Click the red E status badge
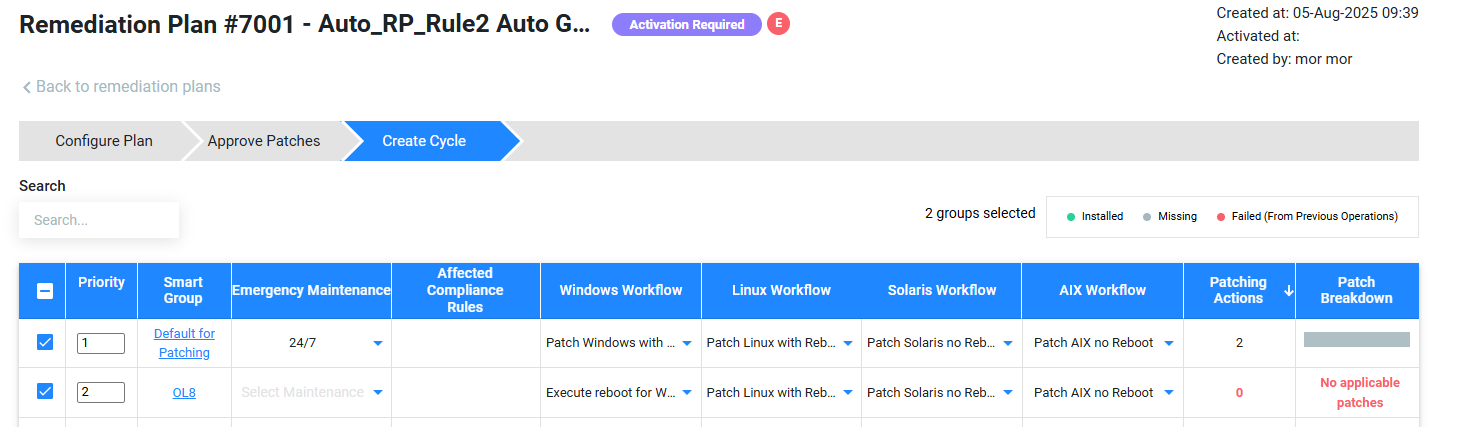 pos(778,24)
